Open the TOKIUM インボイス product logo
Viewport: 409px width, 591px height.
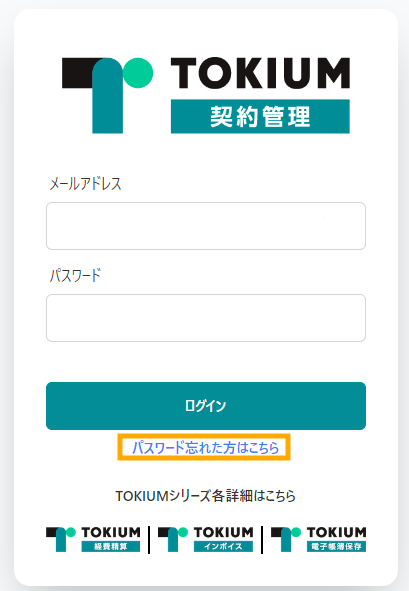[x=205, y=539]
